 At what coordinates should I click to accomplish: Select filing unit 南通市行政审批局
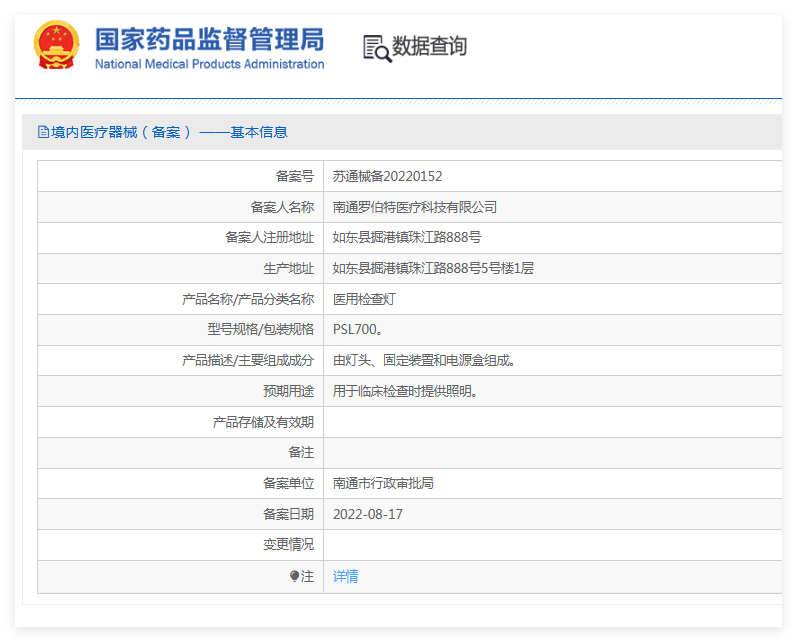pos(383,483)
